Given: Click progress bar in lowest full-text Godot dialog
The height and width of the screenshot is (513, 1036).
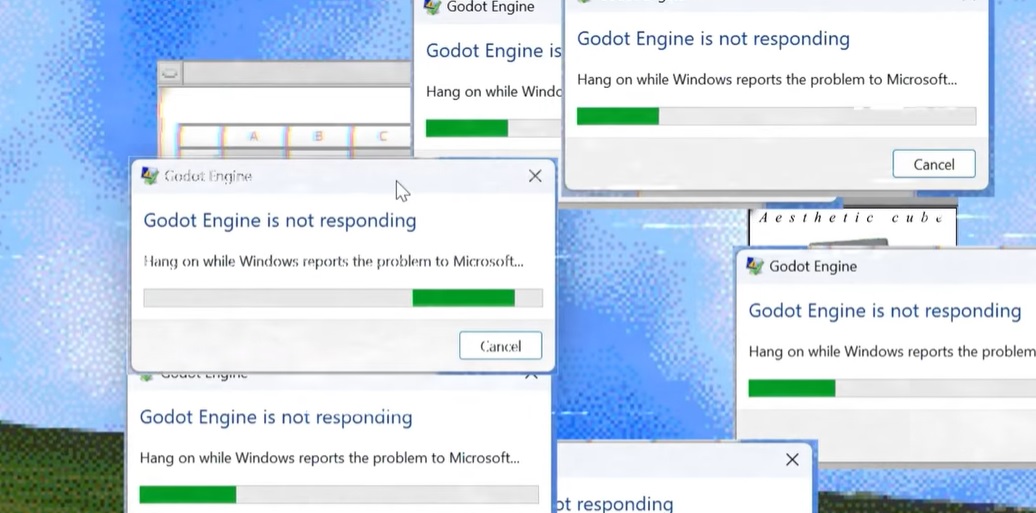Looking at the screenshot, I should (338, 494).
